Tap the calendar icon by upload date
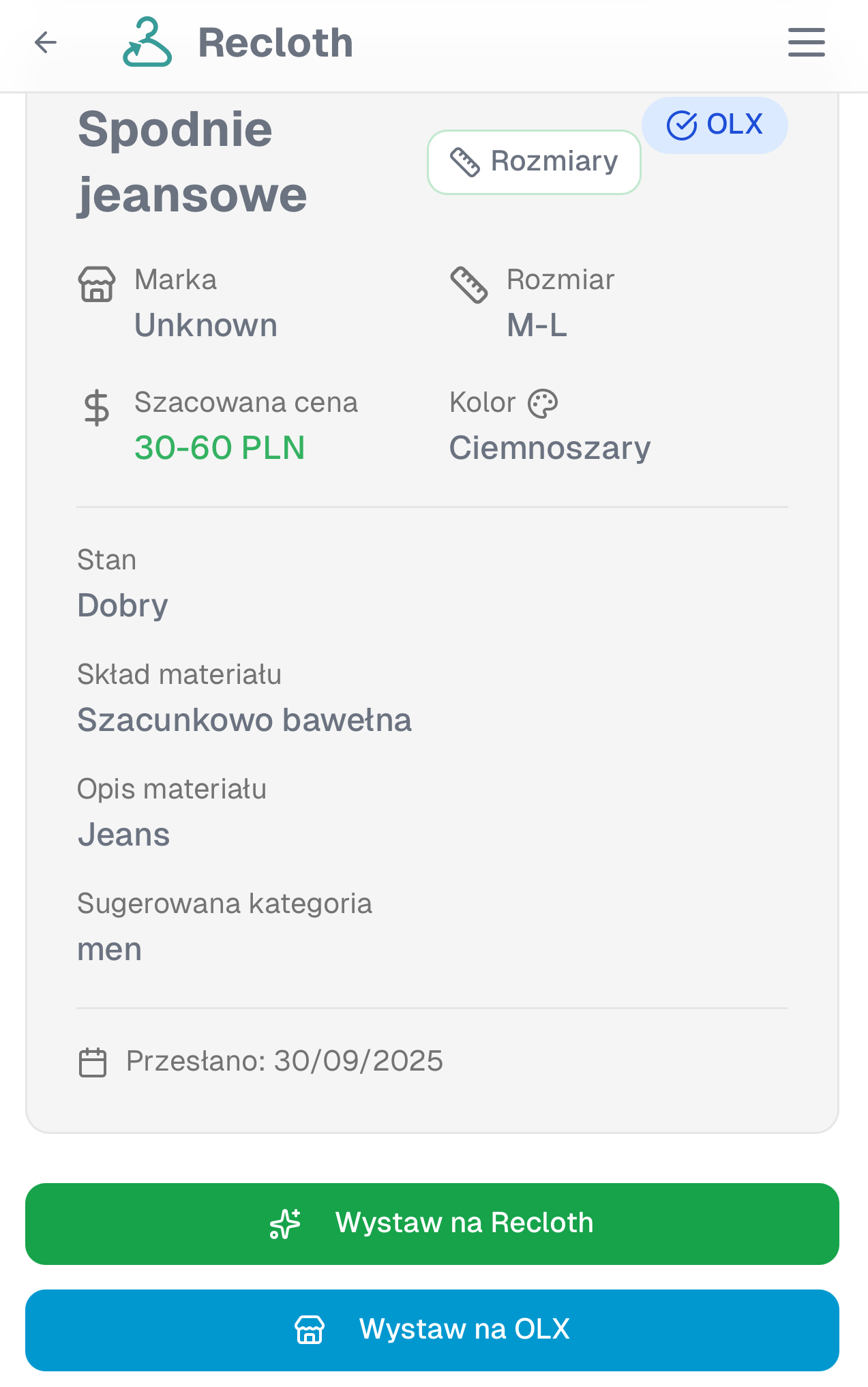 click(93, 1062)
